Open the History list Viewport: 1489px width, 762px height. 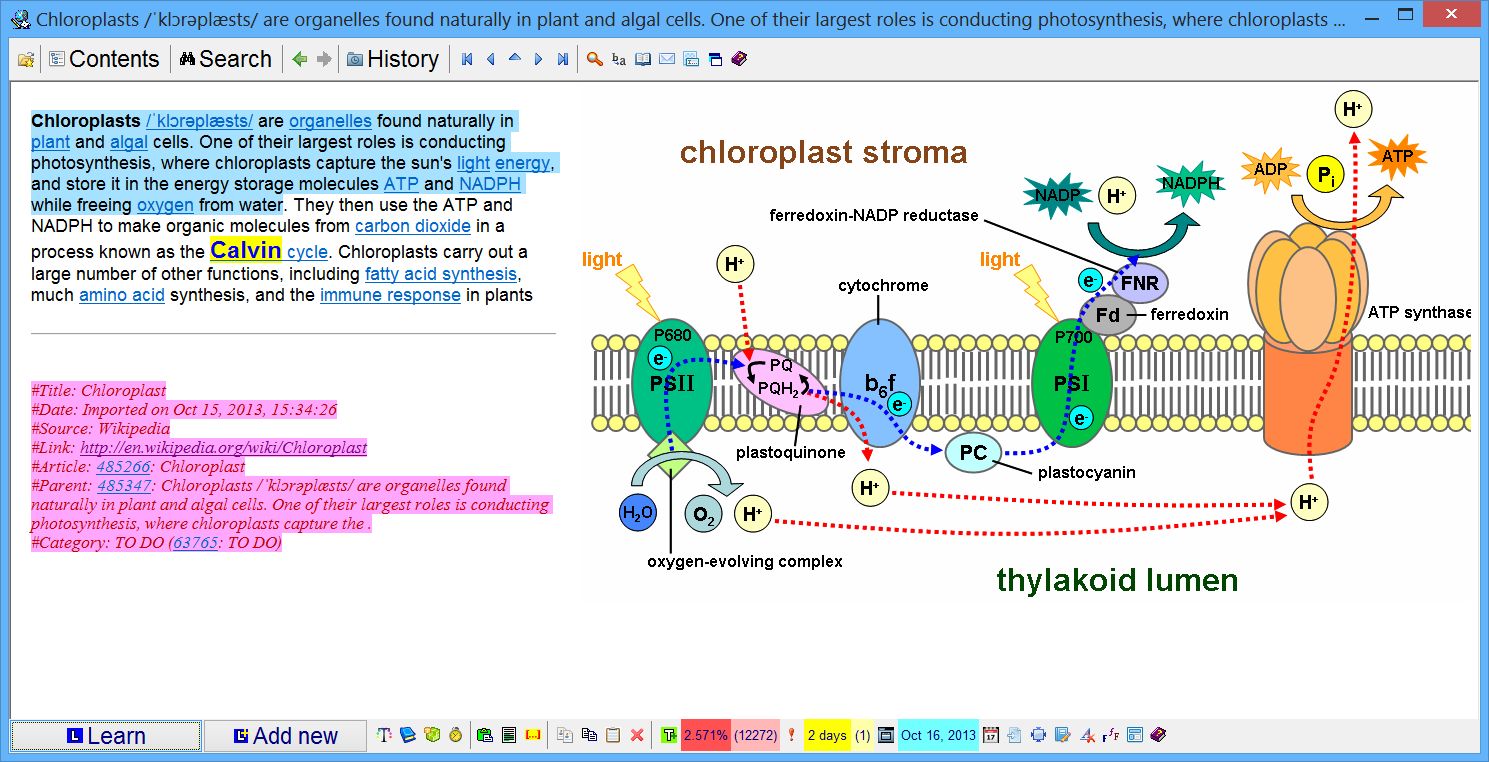pyautogui.click(x=393, y=59)
